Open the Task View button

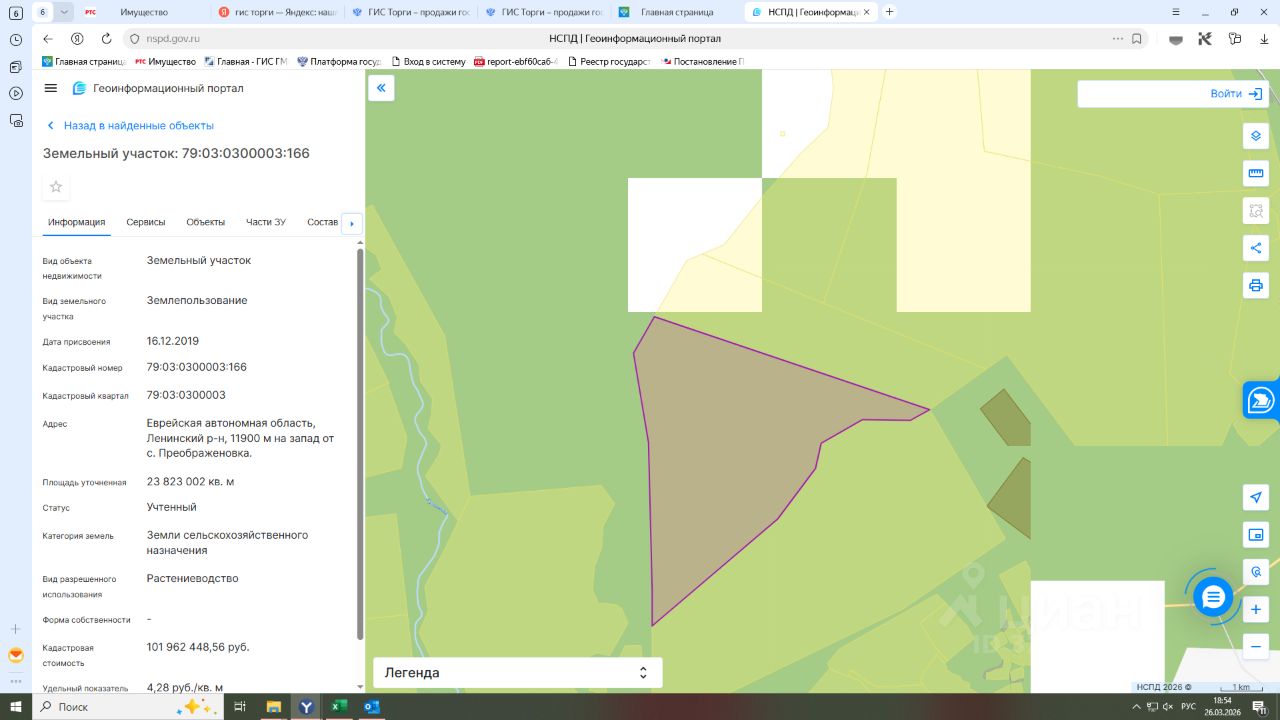[x=240, y=707]
